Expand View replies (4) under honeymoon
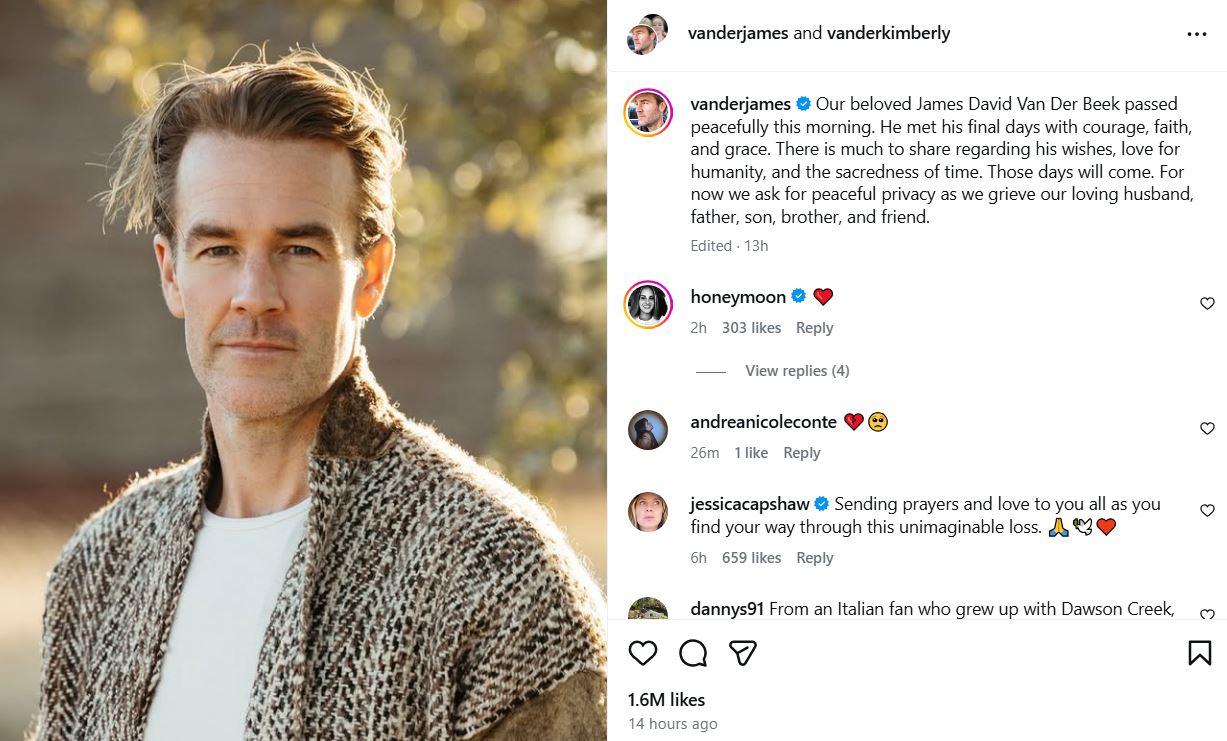Image resolution: width=1227 pixels, height=741 pixels. (x=796, y=371)
